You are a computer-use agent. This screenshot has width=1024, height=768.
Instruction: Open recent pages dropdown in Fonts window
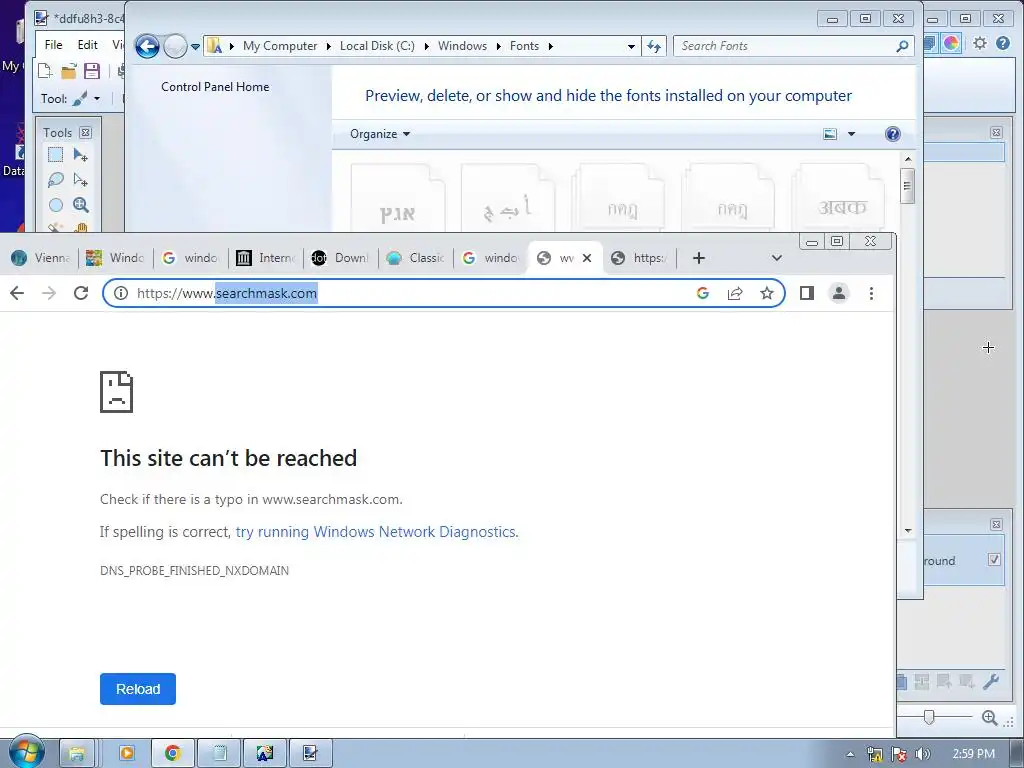(x=195, y=46)
